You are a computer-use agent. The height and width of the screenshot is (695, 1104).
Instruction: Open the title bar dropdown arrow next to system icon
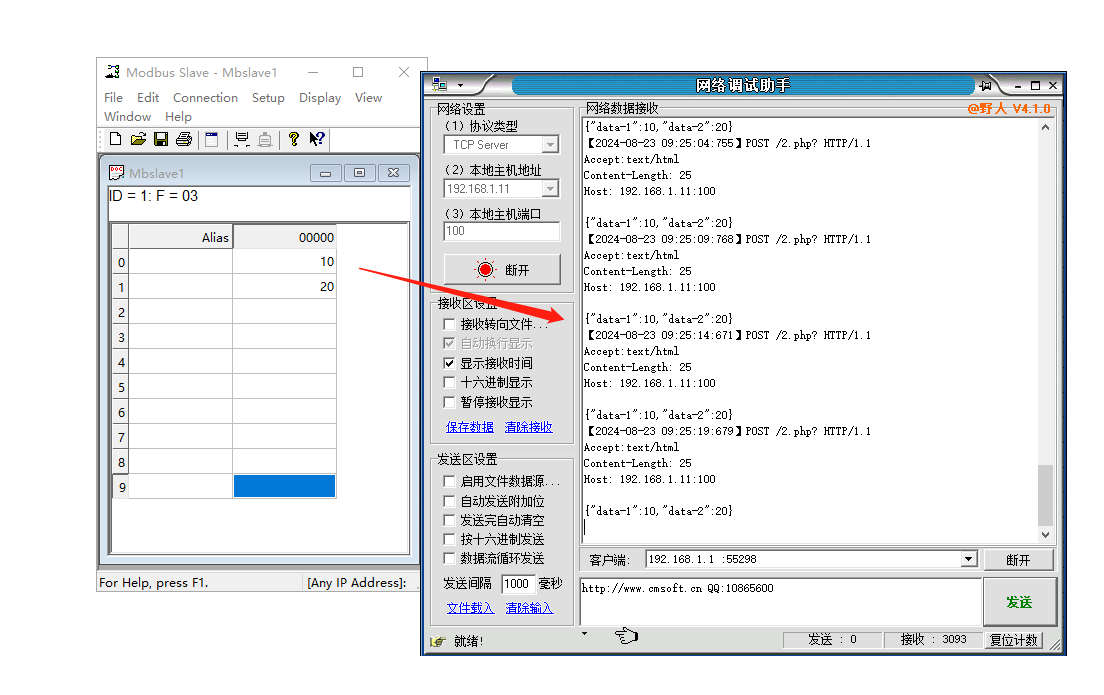click(x=460, y=85)
